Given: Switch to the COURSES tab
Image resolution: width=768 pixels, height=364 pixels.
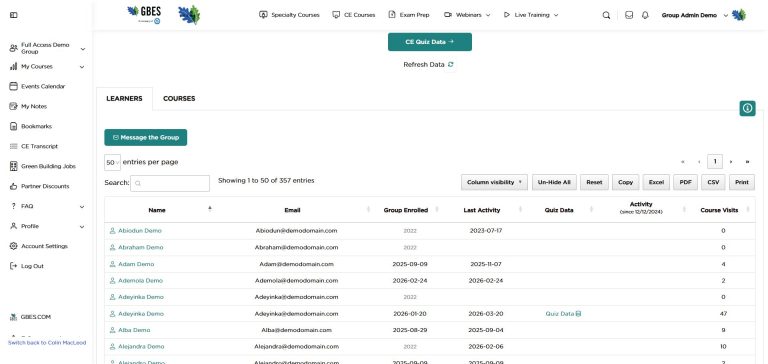Looking at the screenshot, I should click(179, 98).
